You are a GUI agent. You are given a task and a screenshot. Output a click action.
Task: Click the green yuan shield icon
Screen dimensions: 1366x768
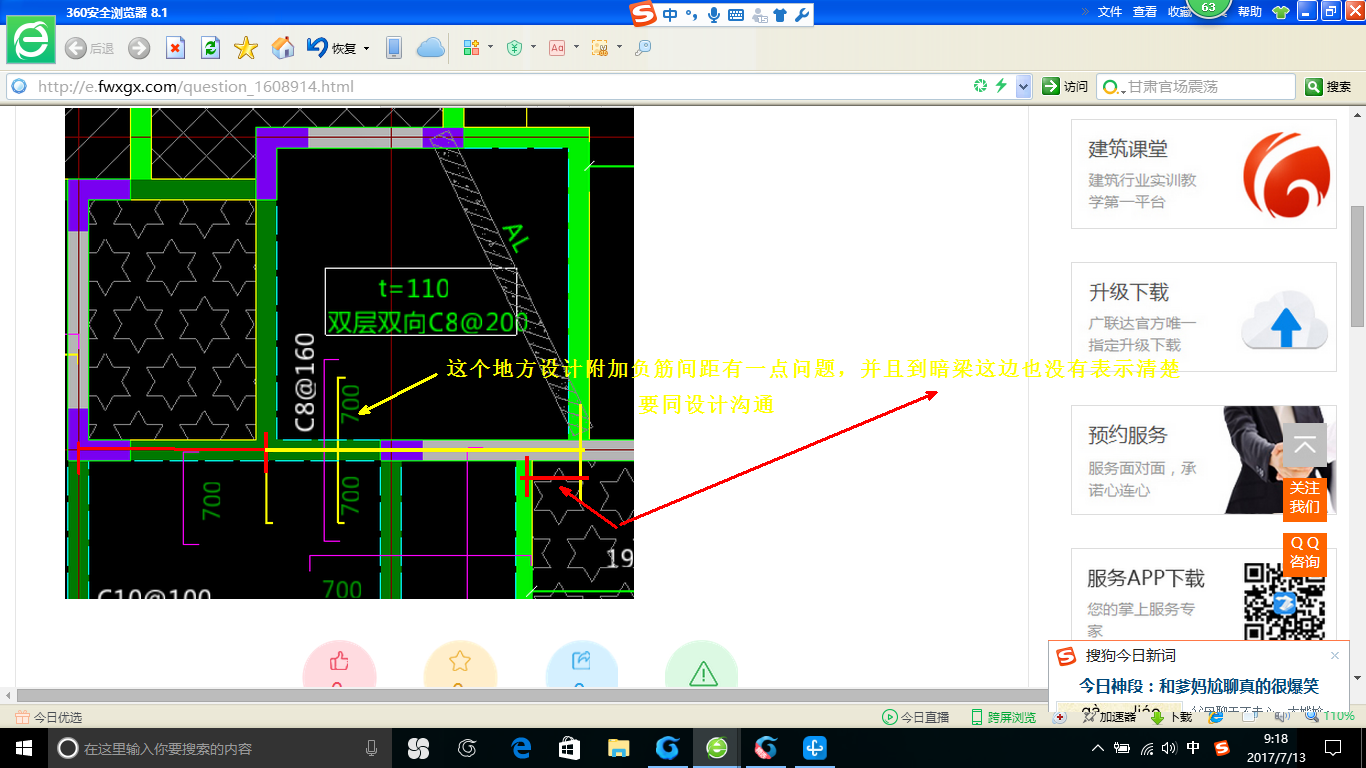[x=515, y=48]
